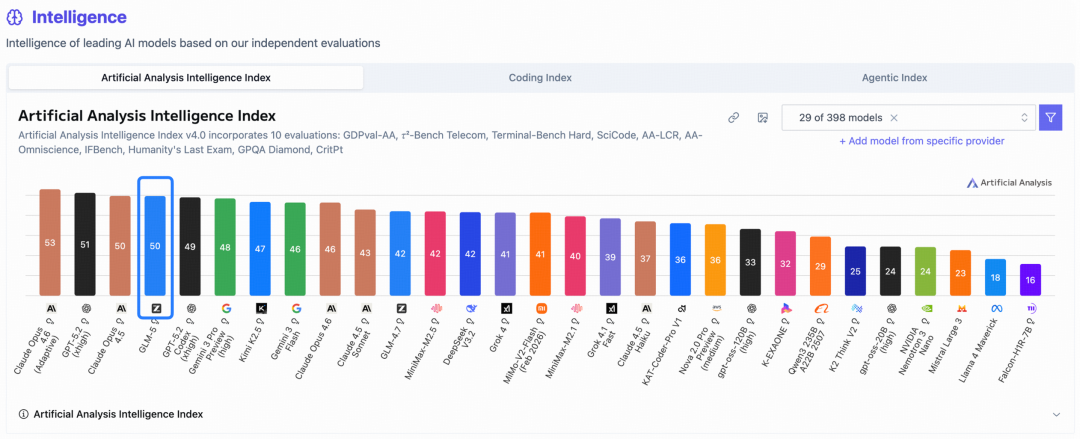Click the Artificial Analysis logo watermark
This screenshot has width=1080, height=439.
[x=1009, y=183]
